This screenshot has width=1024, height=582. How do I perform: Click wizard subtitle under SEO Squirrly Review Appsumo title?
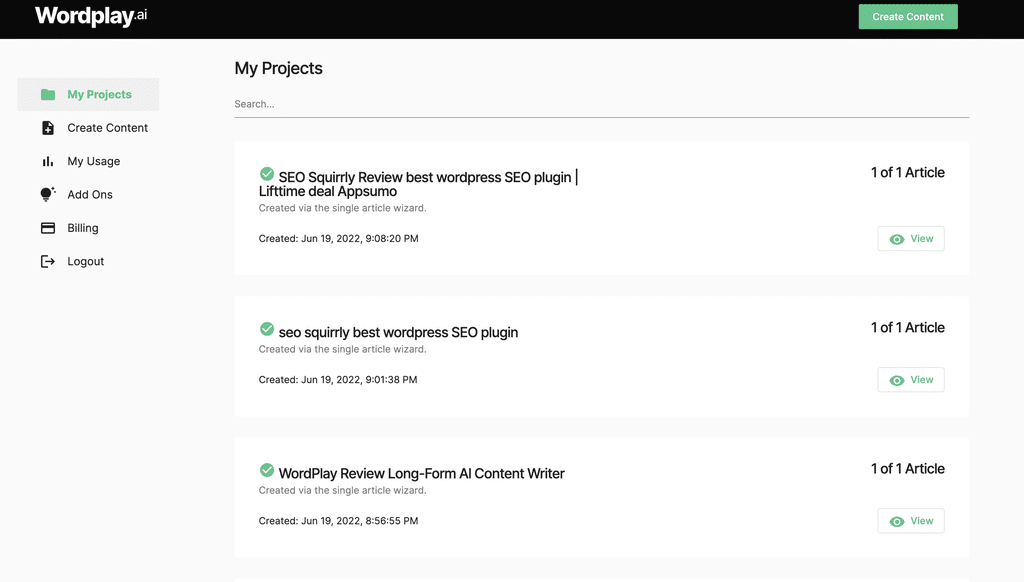342,208
